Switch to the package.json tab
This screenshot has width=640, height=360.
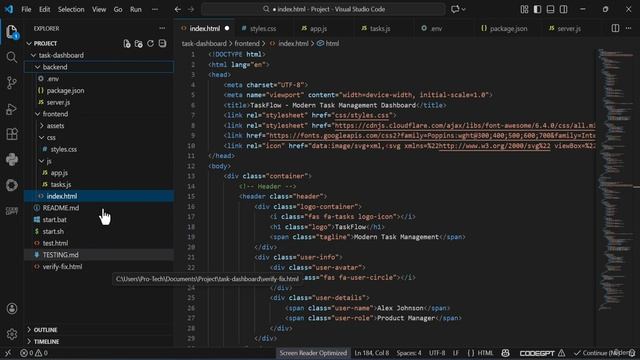point(508,28)
